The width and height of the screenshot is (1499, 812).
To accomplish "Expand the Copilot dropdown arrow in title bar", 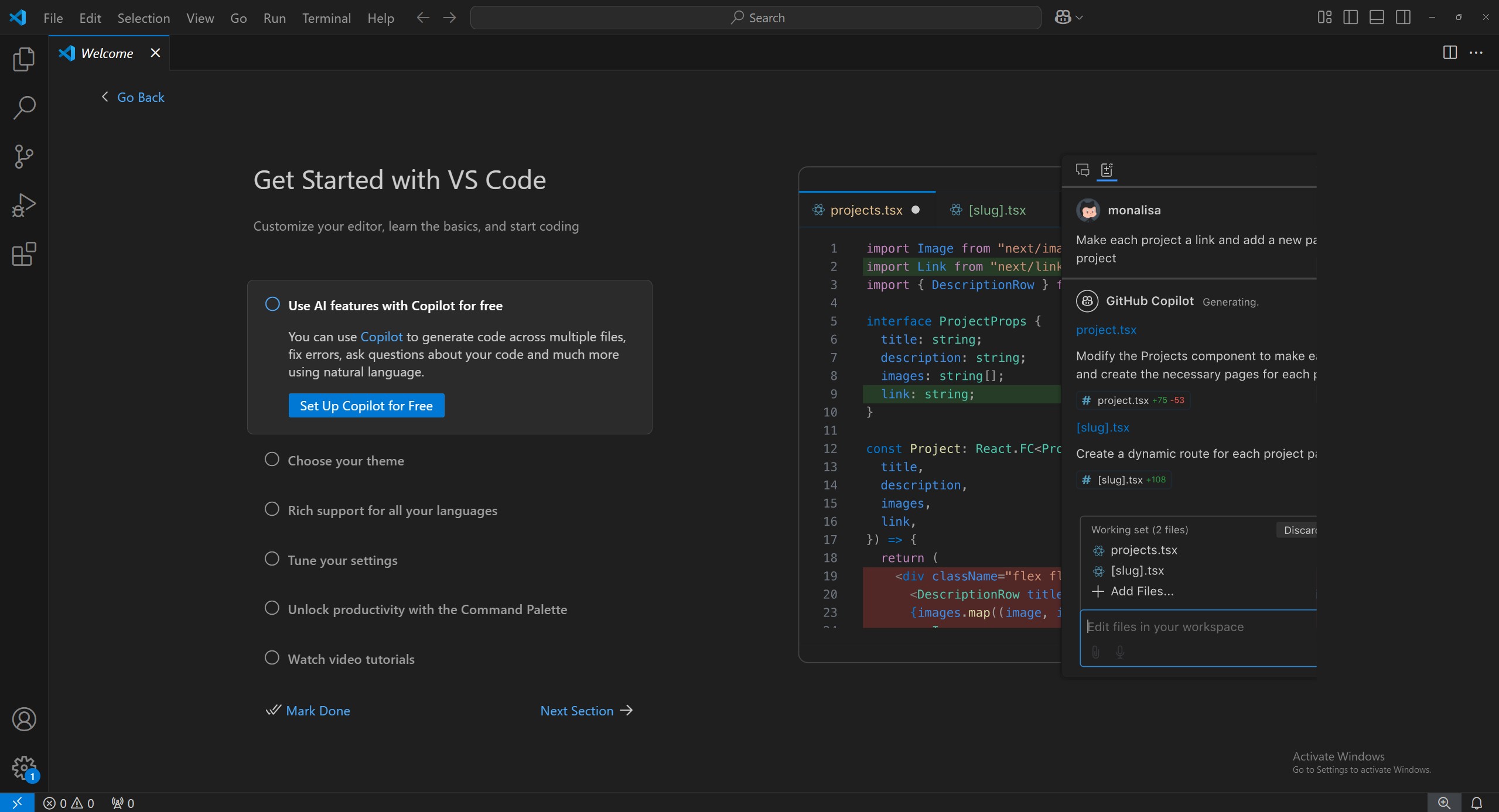I will (1080, 18).
